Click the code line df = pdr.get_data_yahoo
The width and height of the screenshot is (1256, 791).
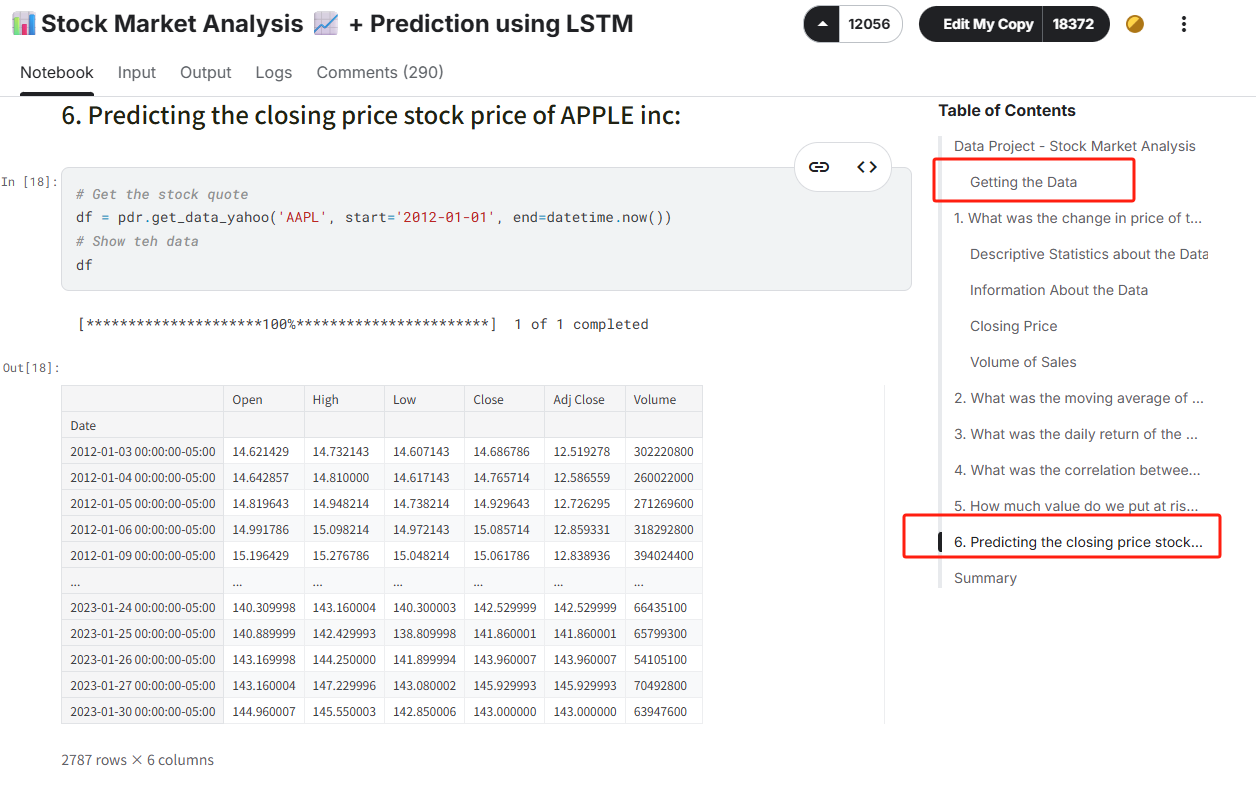(373, 217)
